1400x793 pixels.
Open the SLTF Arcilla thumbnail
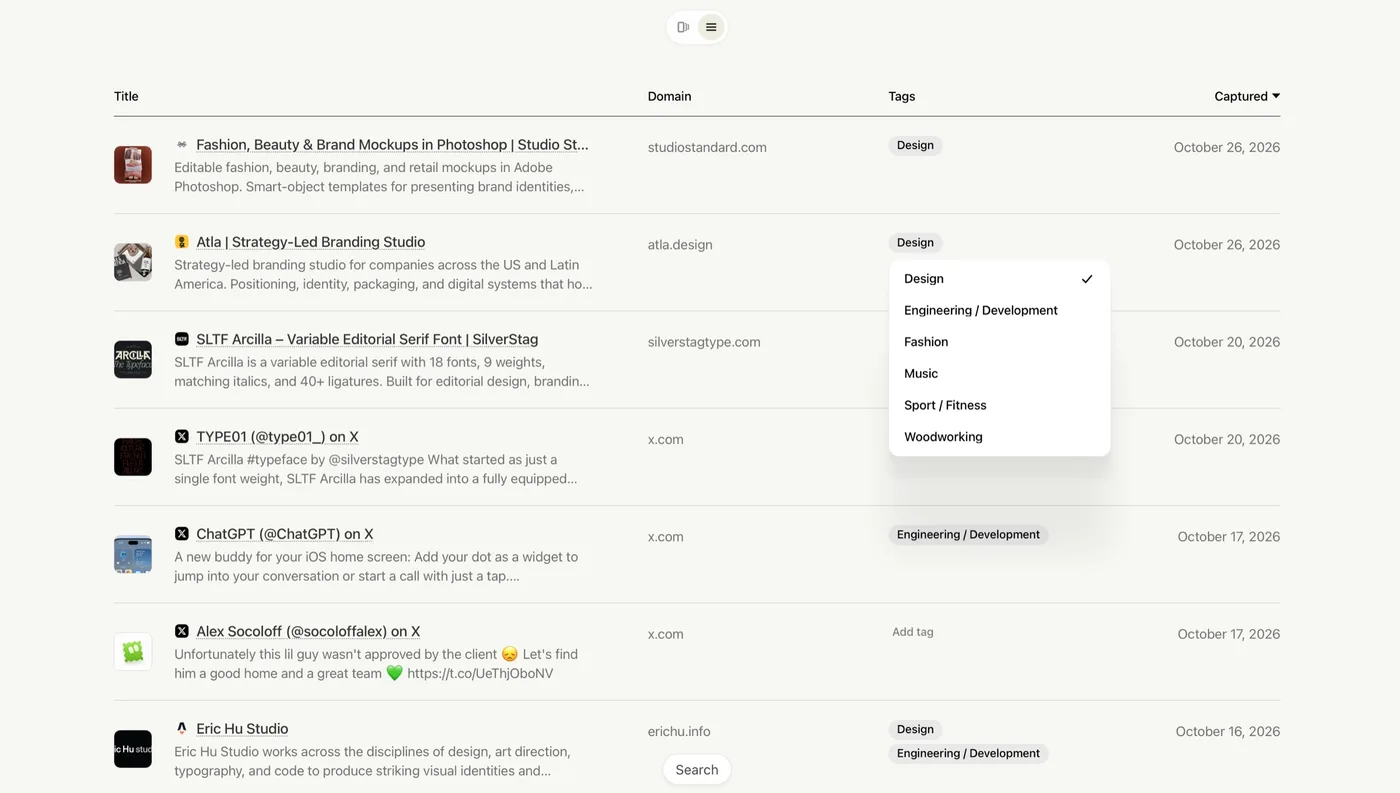click(x=133, y=359)
